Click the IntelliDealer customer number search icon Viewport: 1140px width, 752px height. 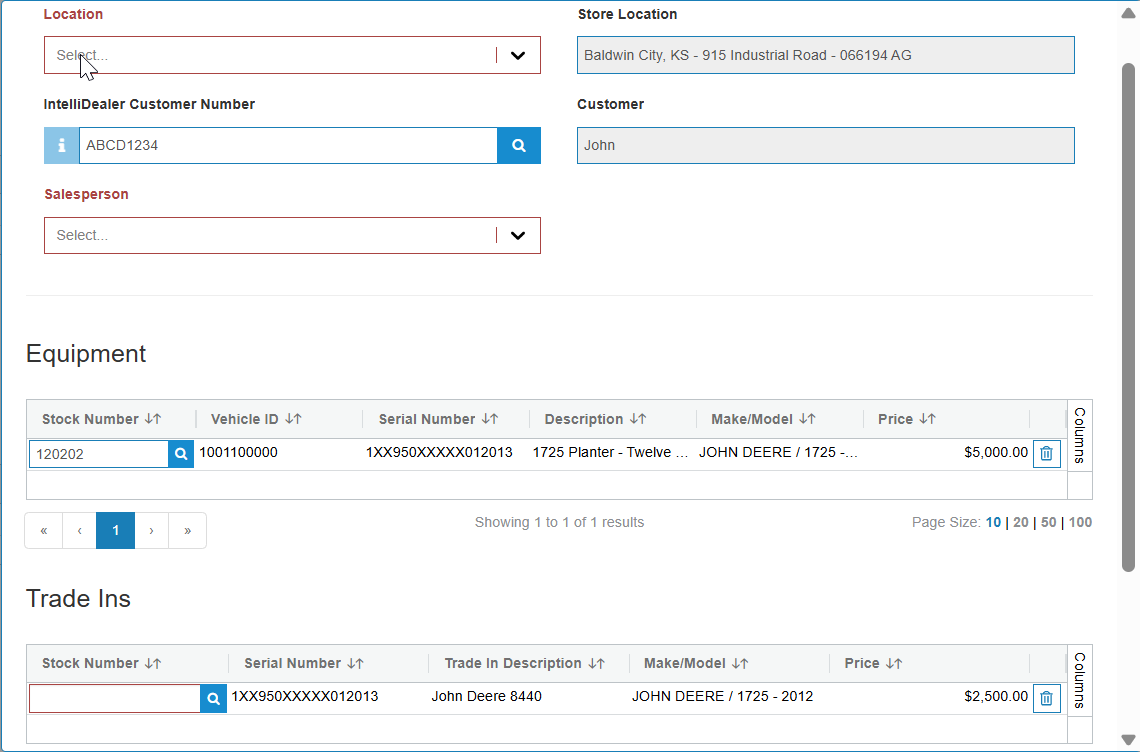point(519,146)
